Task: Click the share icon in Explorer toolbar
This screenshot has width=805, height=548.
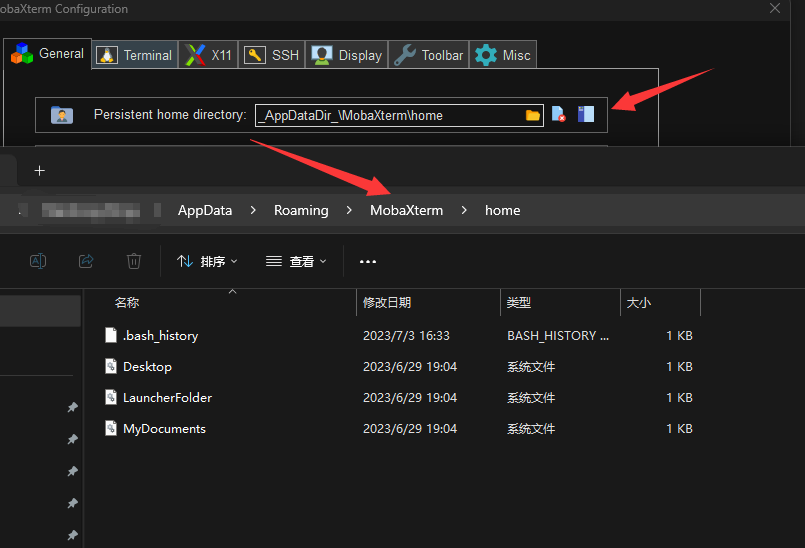Action: (x=86, y=261)
